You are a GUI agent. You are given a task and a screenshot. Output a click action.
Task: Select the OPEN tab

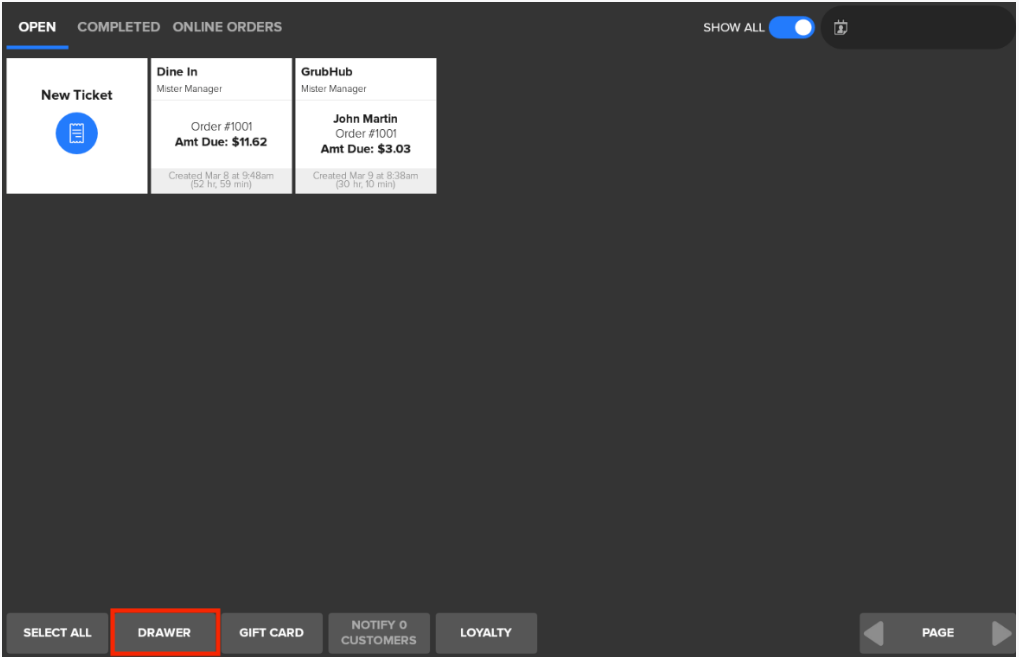(x=37, y=27)
